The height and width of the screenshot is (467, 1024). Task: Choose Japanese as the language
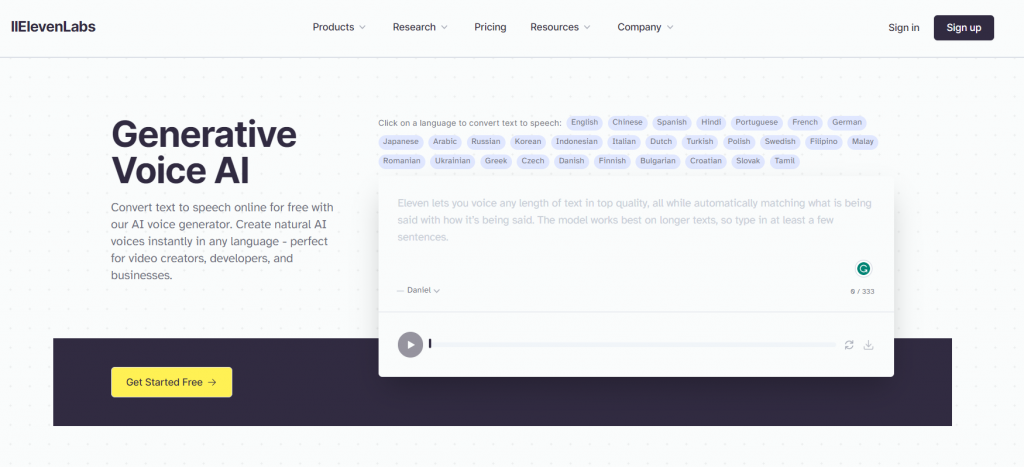point(401,142)
